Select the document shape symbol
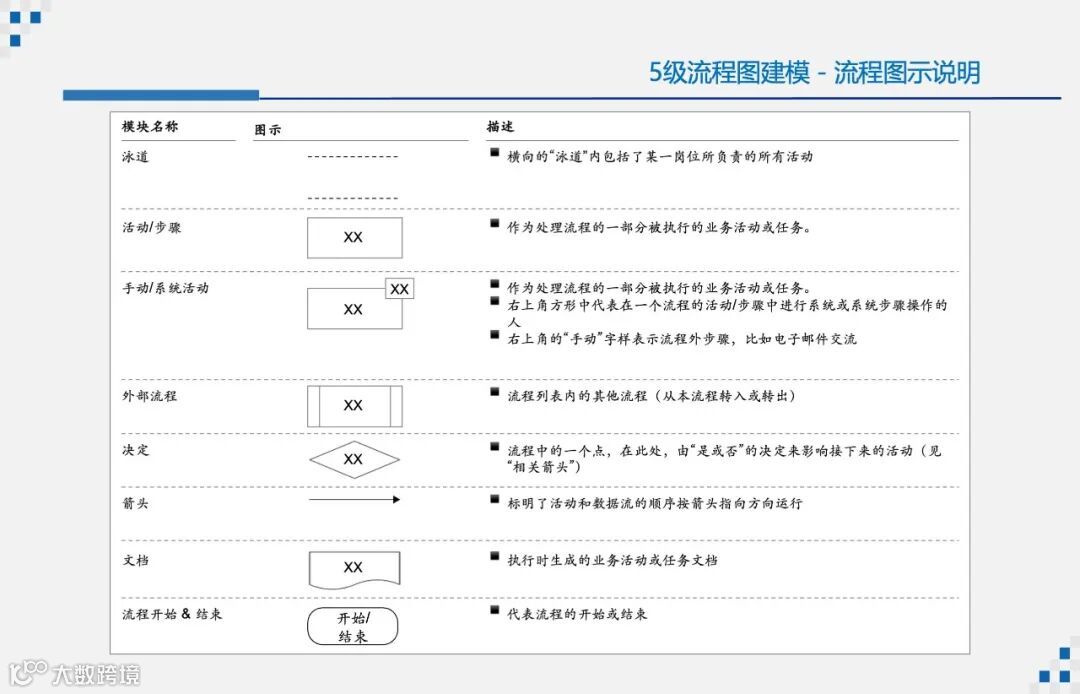The image size is (1080, 694). pyautogui.click(x=354, y=570)
